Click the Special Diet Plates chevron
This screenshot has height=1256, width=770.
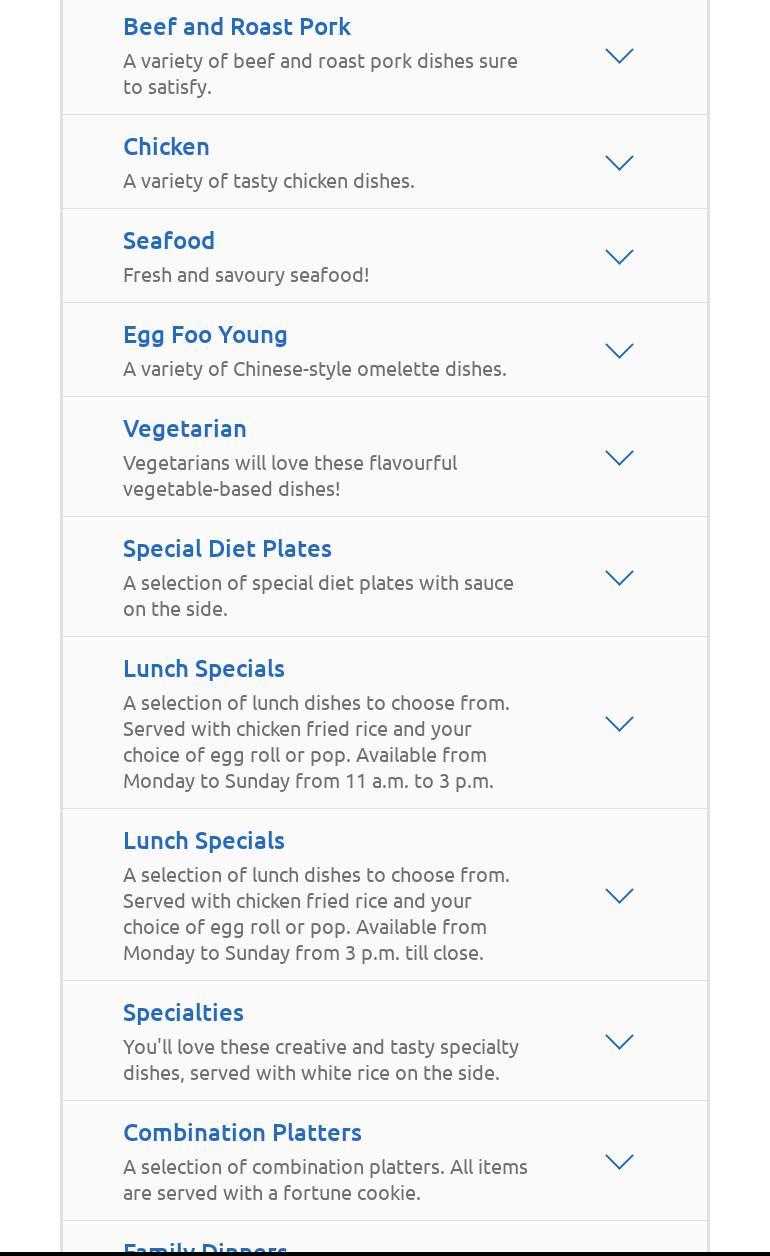[x=619, y=578]
